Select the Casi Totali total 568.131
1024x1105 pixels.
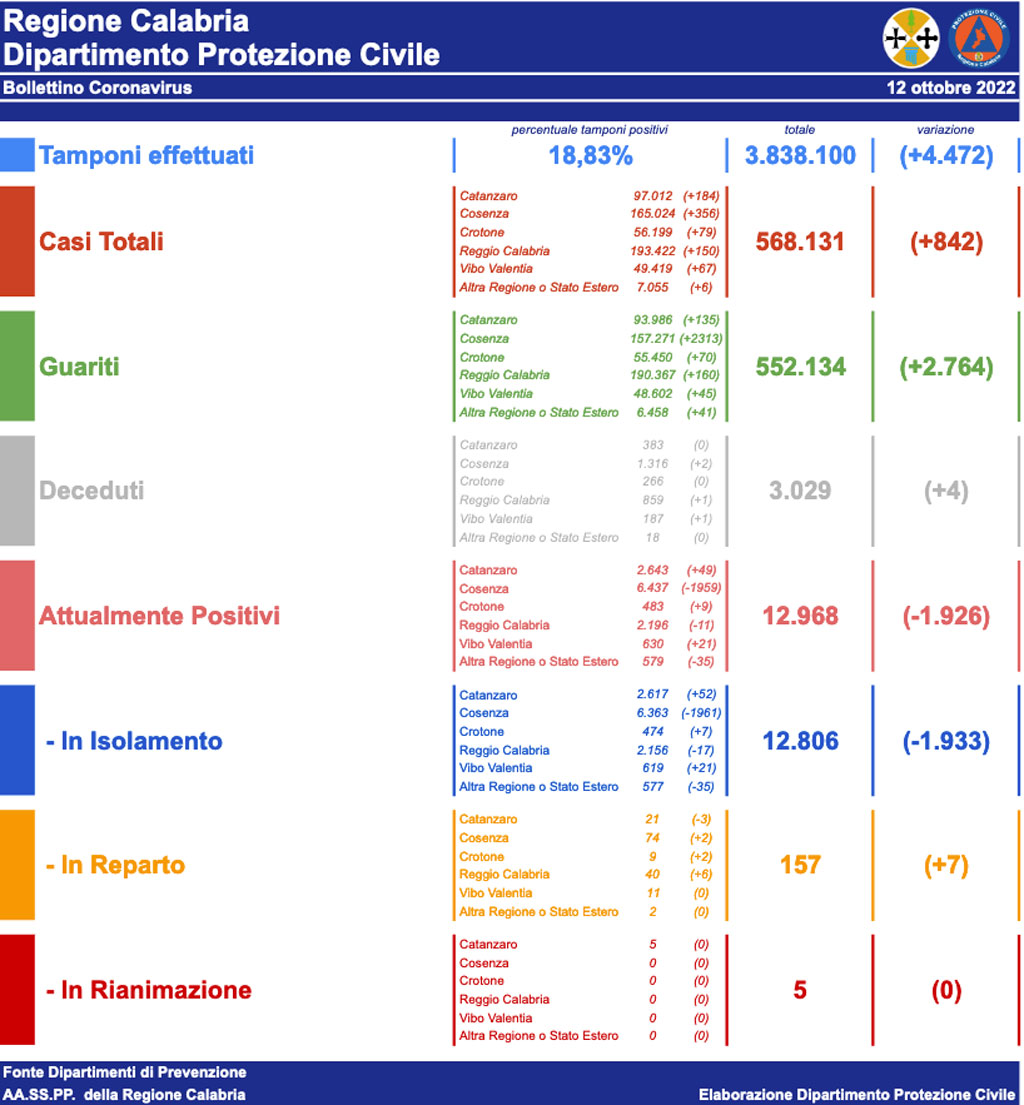tap(800, 242)
